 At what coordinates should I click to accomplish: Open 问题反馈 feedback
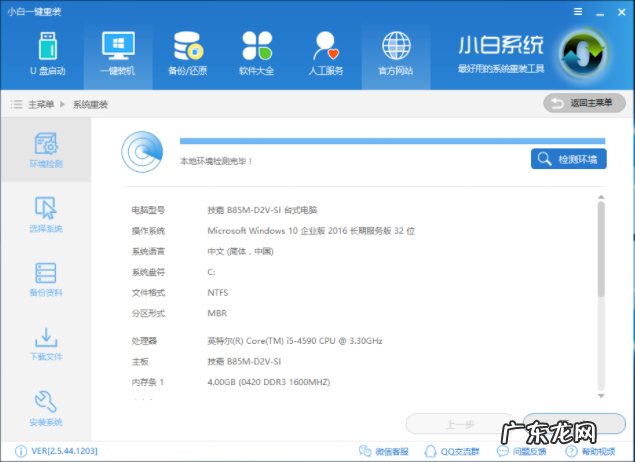pyautogui.click(x=522, y=451)
